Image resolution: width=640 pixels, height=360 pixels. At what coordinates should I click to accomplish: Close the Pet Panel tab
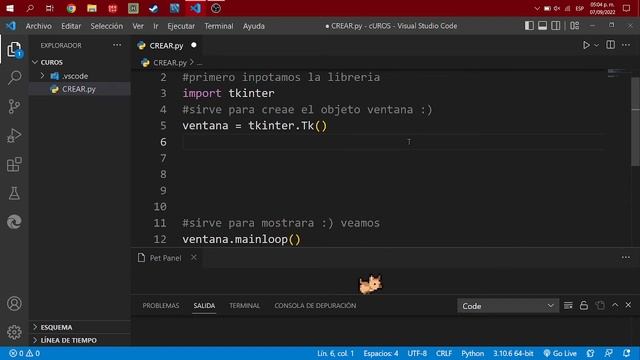[194, 258]
